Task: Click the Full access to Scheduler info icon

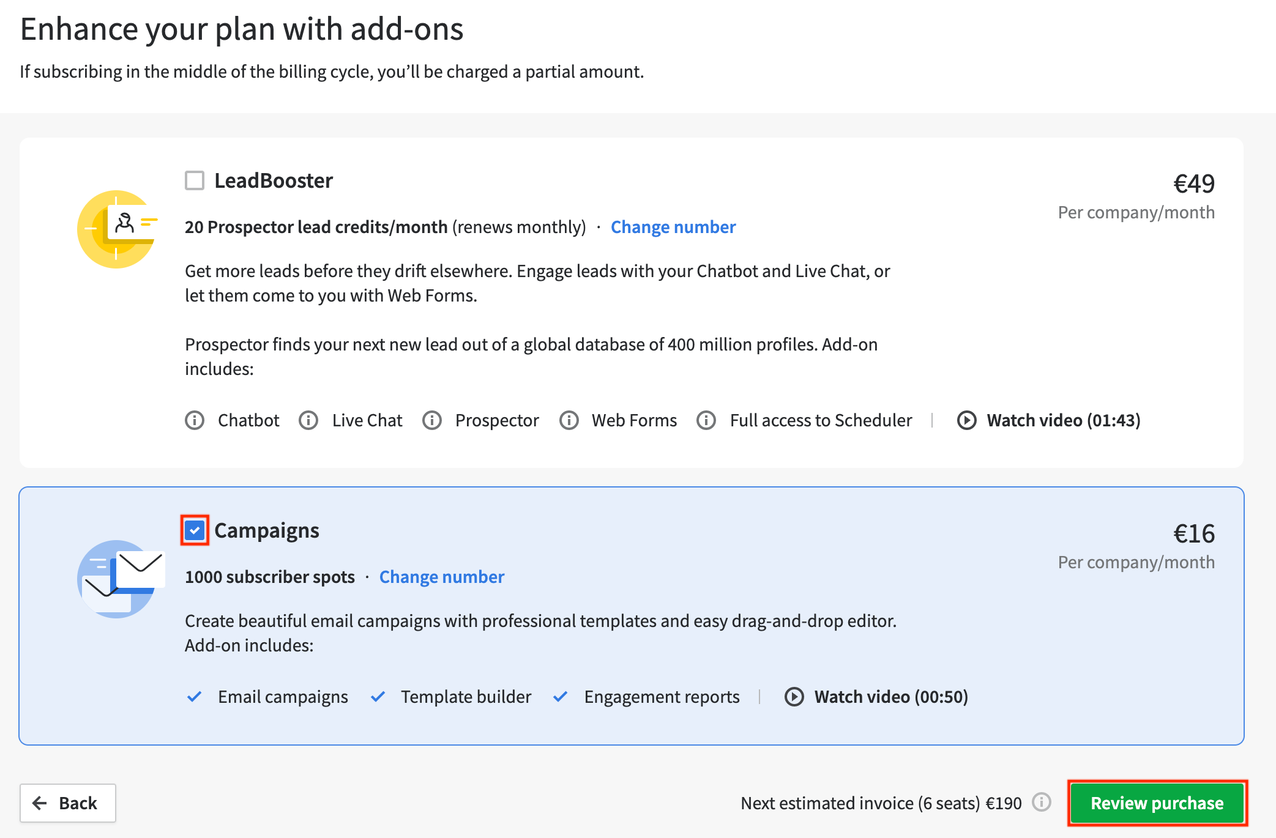Action: tap(706, 420)
